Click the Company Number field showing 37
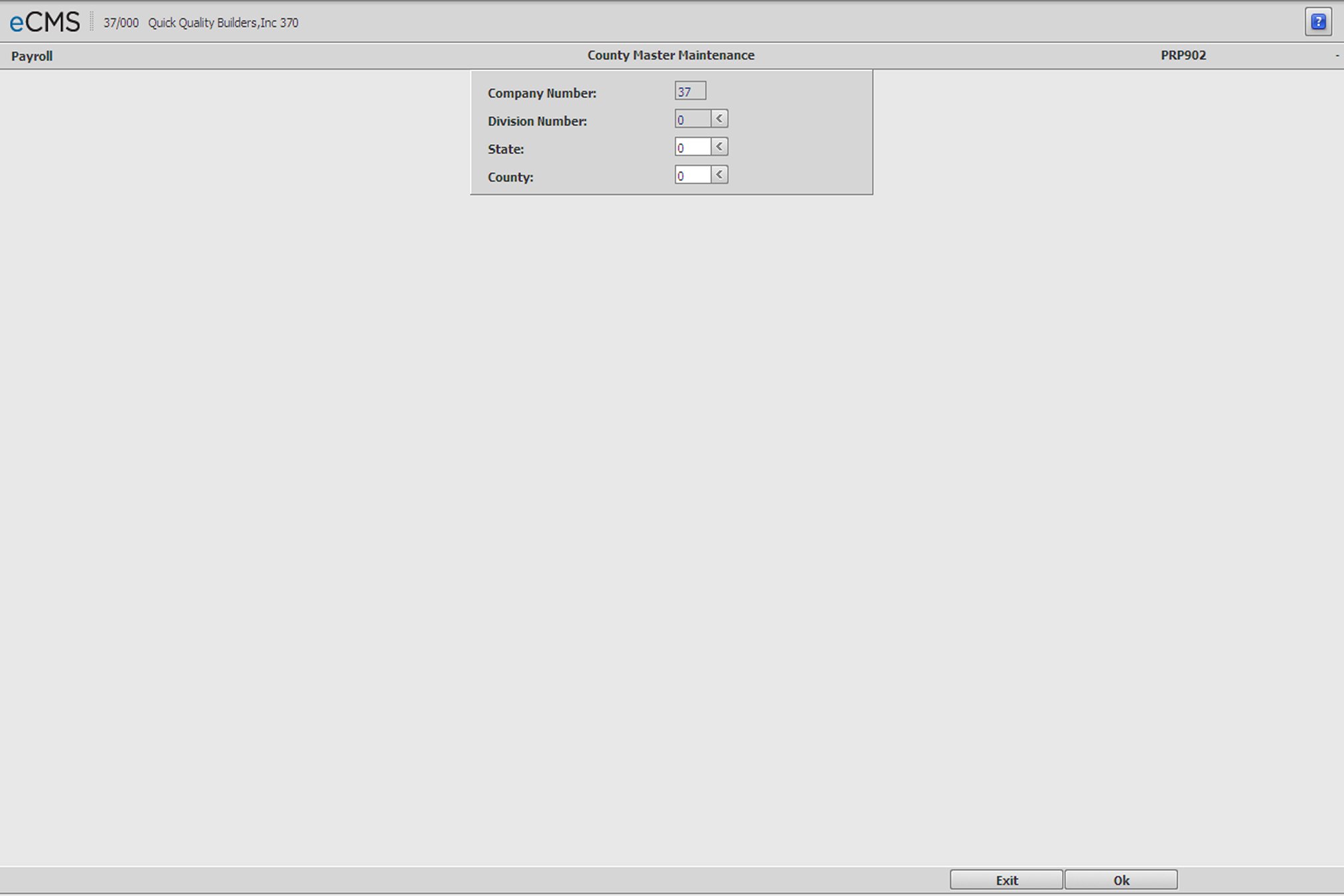 tap(690, 92)
